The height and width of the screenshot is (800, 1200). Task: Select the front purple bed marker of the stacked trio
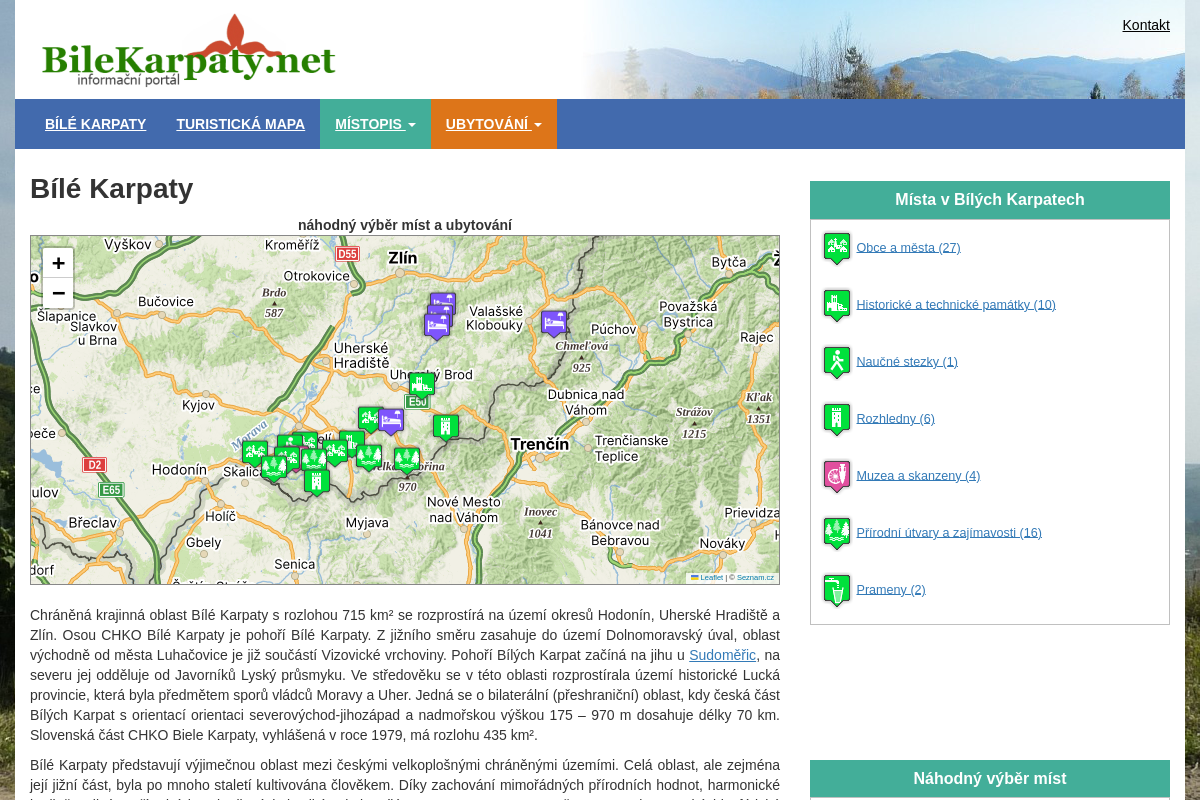pyautogui.click(x=437, y=326)
